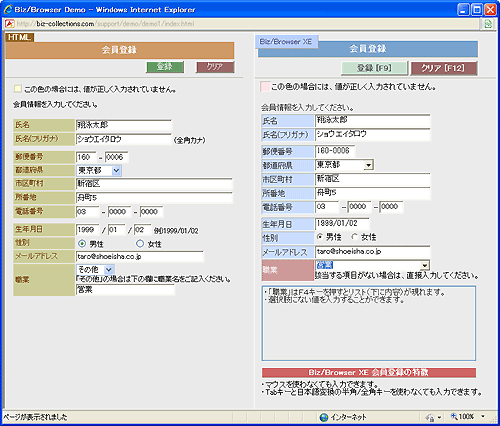Click birth year field 1999
The height and width of the screenshot is (426, 500).
87,230
